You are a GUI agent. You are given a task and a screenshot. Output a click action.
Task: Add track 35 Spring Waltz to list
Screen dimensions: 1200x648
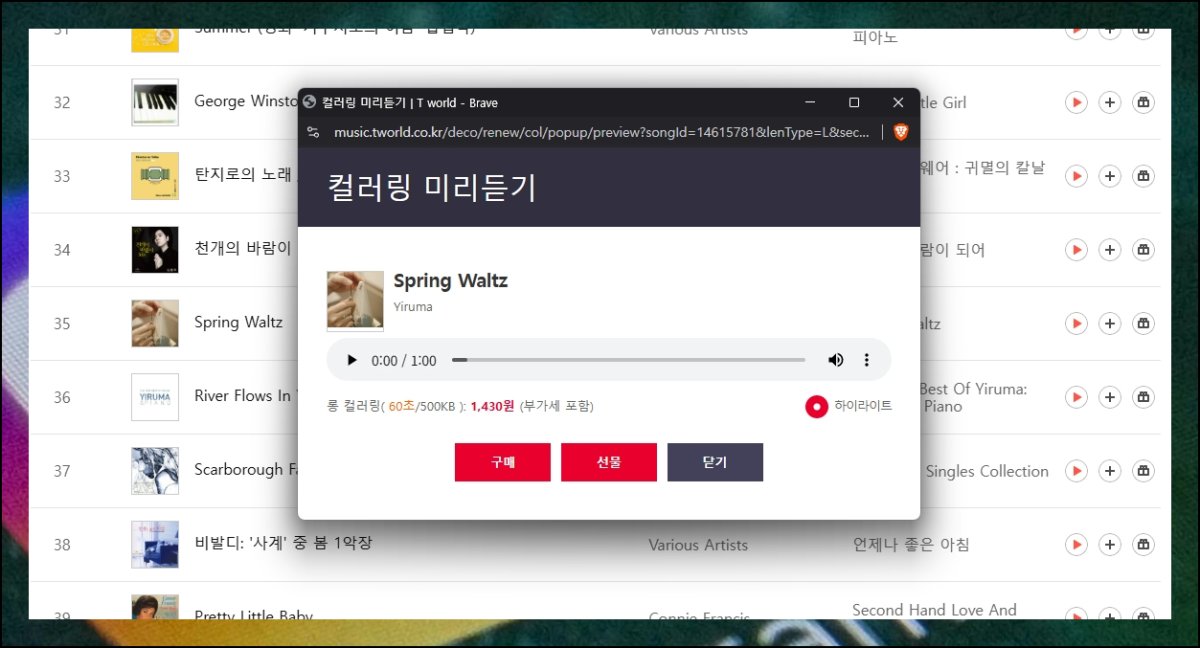pyautogui.click(x=1109, y=323)
